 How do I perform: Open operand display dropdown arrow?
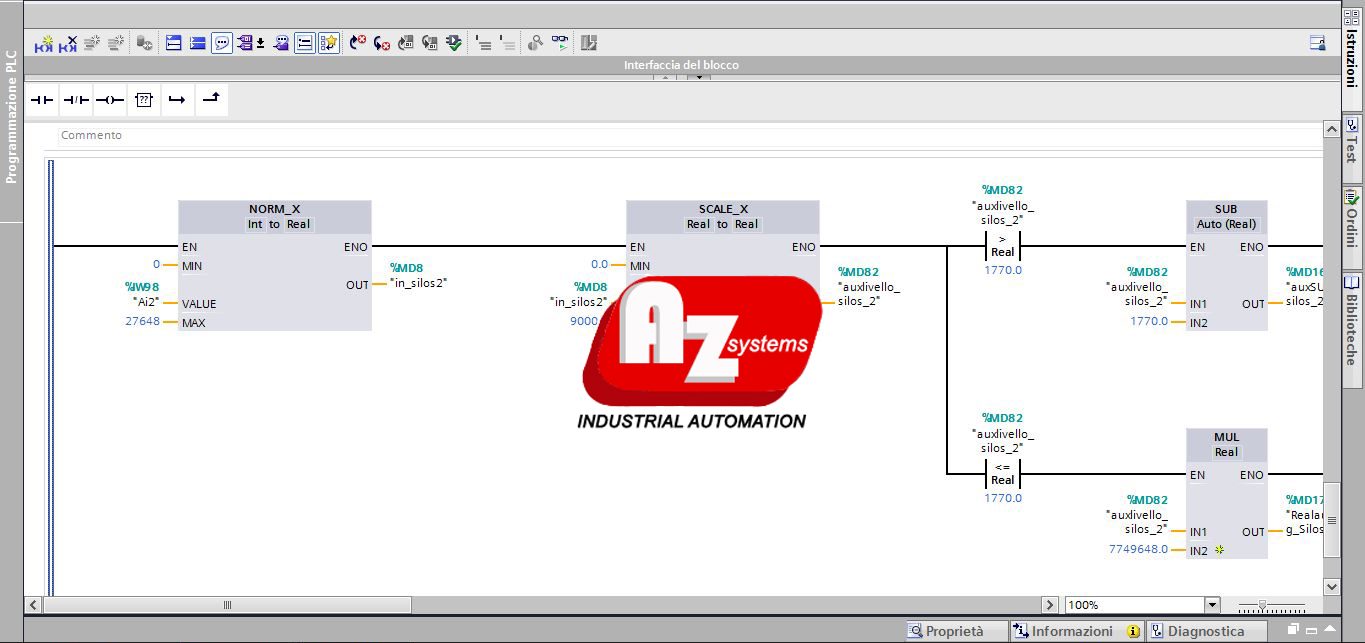(x=260, y=43)
